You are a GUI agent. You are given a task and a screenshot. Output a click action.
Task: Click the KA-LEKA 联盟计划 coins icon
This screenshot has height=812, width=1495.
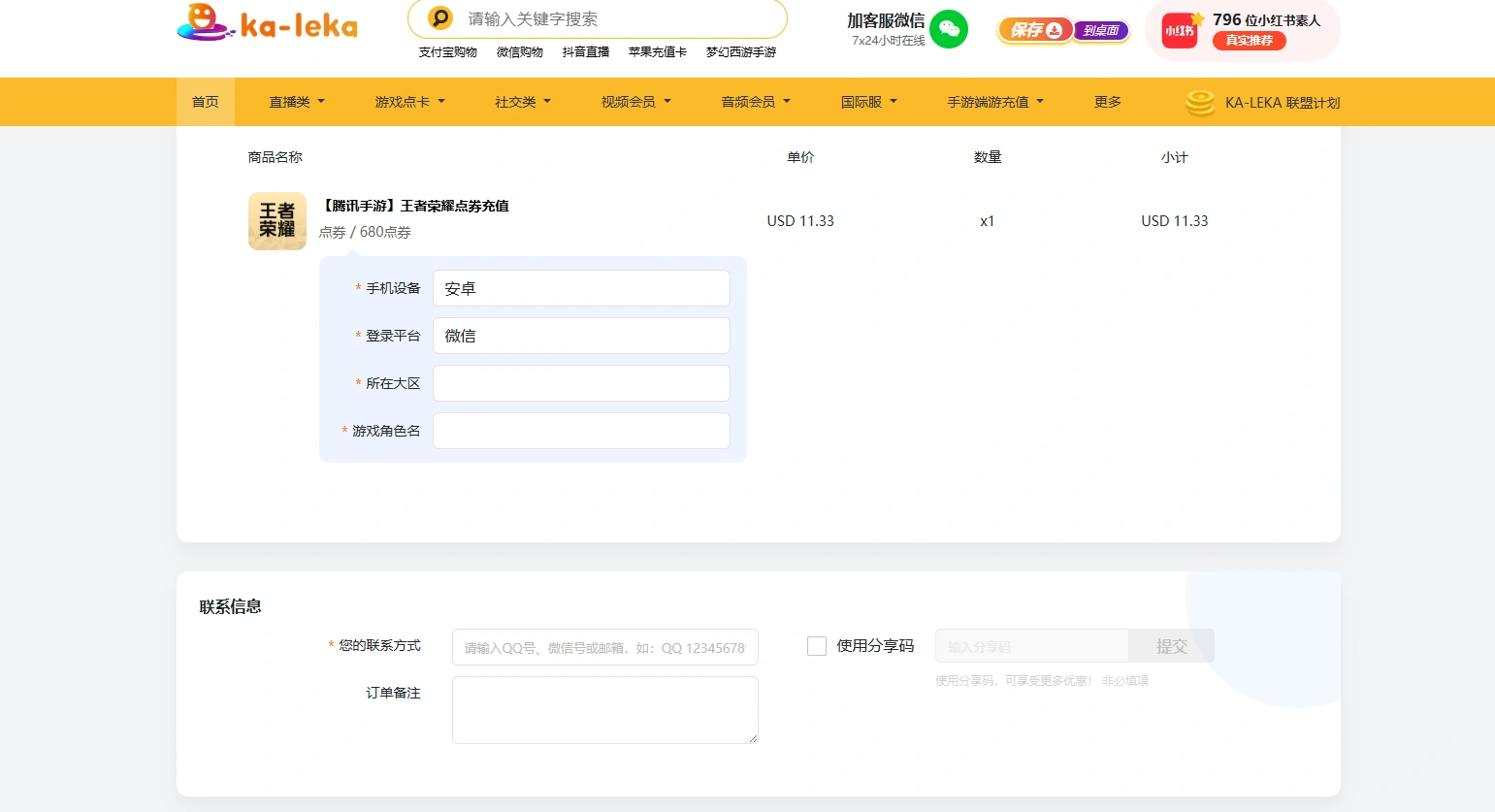pyautogui.click(x=1199, y=102)
